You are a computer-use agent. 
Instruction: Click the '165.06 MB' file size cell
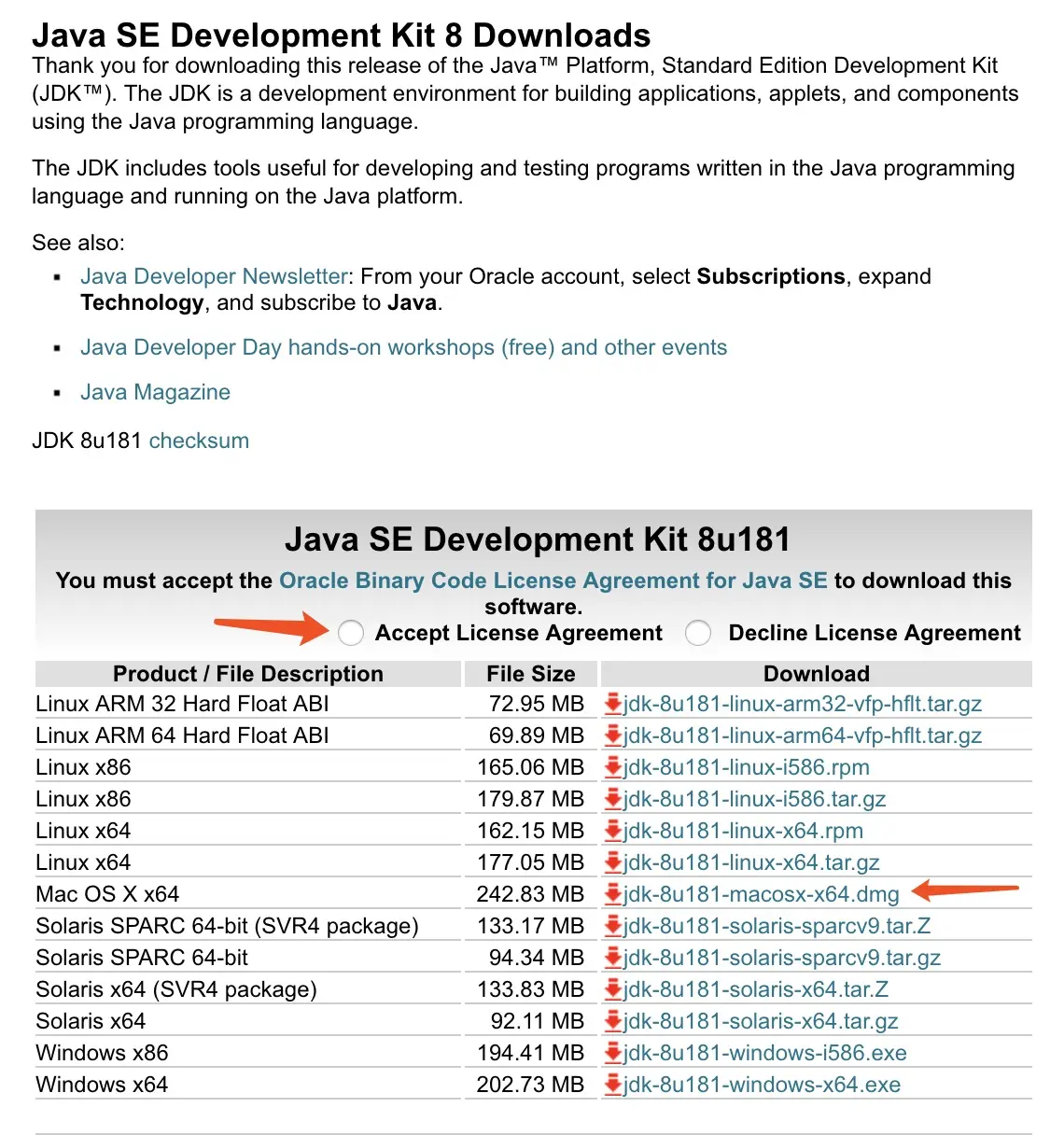click(x=530, y=767)
